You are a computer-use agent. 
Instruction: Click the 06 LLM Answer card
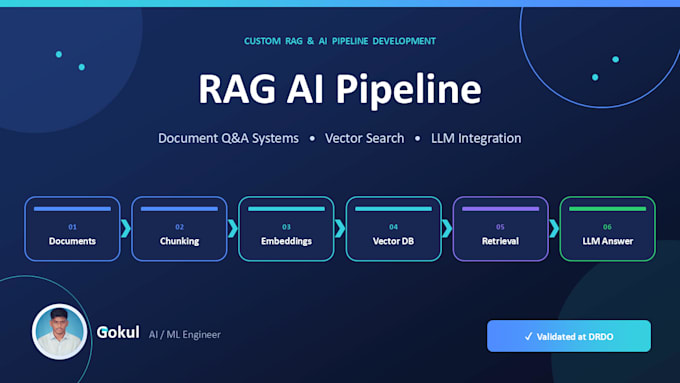point(608,229)
